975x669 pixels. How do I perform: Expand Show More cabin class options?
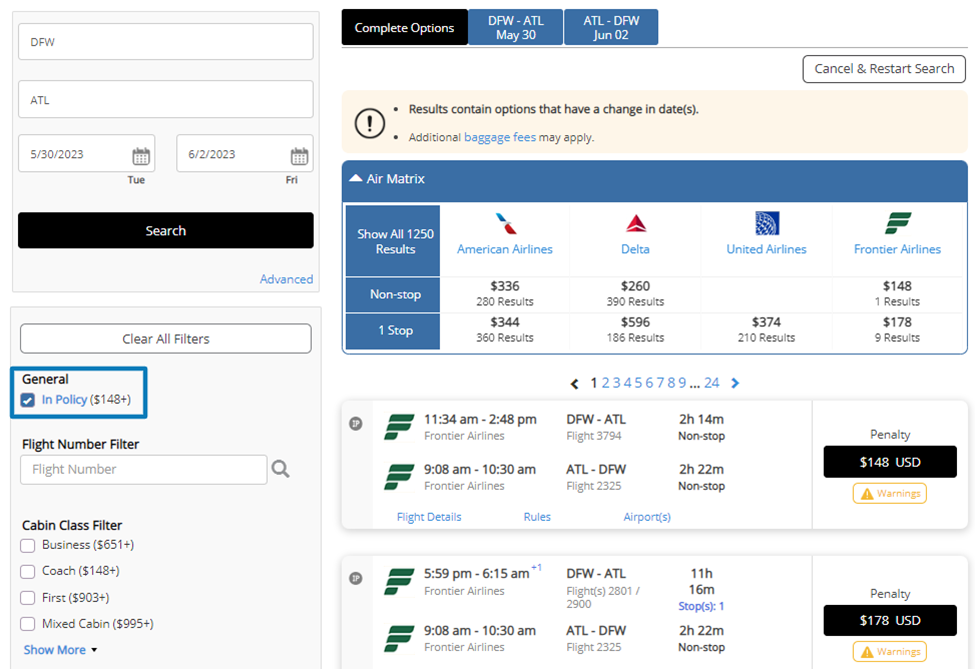tap(60, 650)
